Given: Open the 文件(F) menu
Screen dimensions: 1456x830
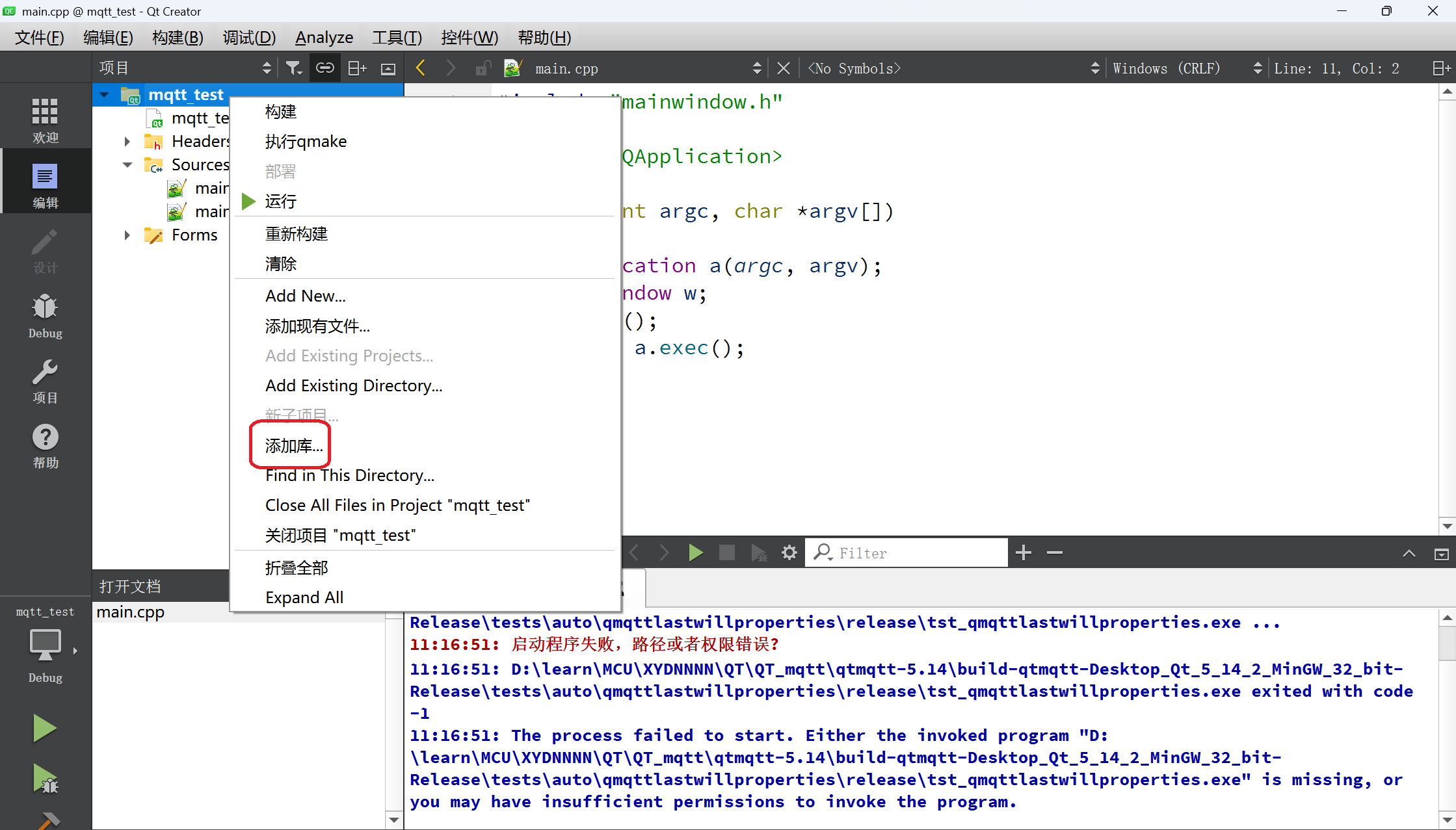Looking at the screenshot, I should point(39,38).
